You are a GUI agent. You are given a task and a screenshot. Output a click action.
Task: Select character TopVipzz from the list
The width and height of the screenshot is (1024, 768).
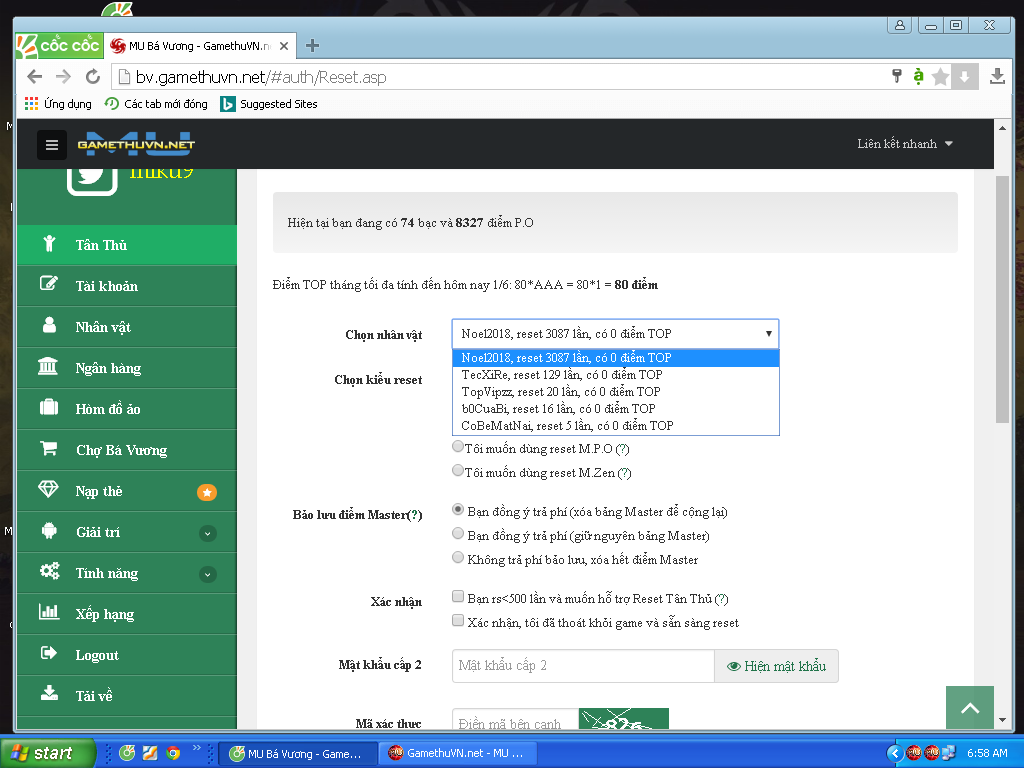point(615,392)
